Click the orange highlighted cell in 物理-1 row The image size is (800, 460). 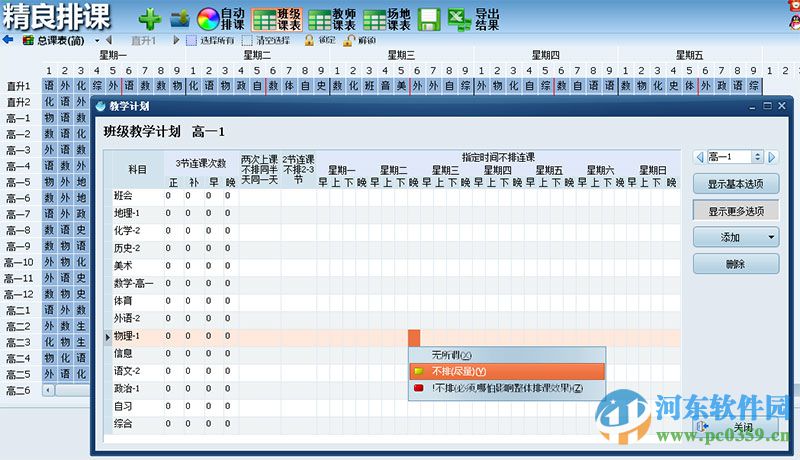point(414,338)
